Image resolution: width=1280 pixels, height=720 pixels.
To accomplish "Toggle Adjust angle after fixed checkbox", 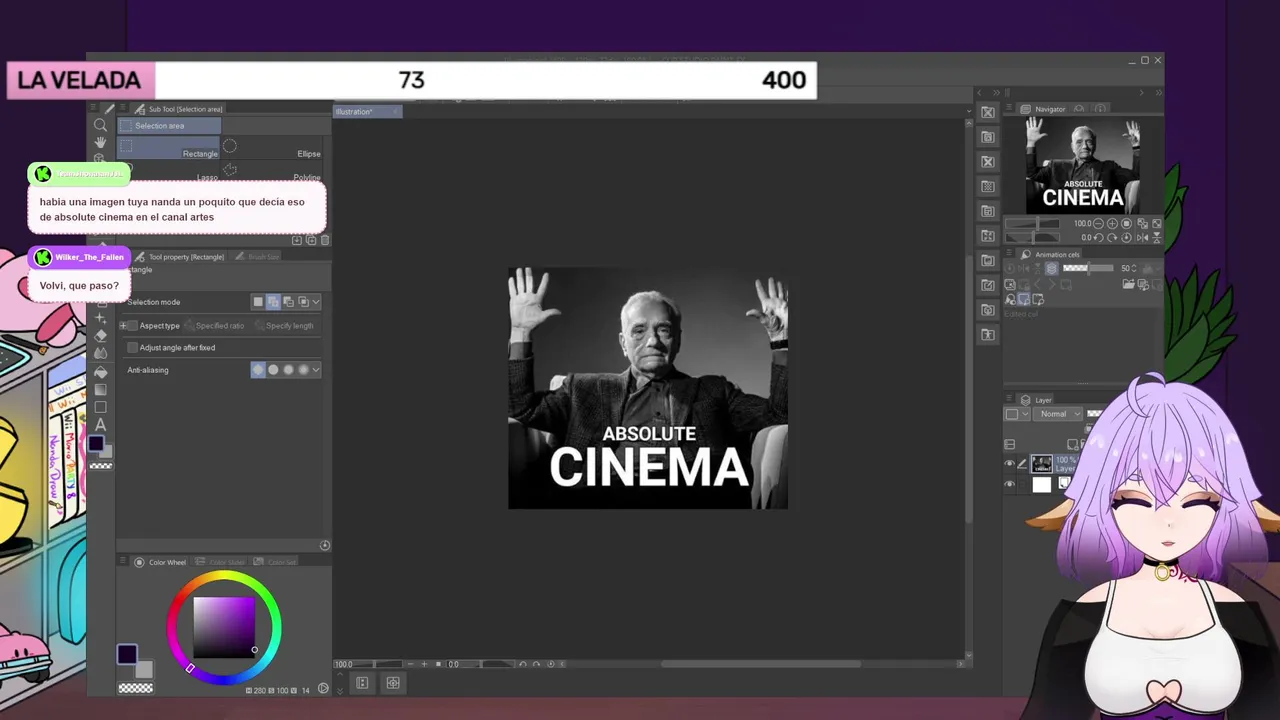I will [132, 348].
